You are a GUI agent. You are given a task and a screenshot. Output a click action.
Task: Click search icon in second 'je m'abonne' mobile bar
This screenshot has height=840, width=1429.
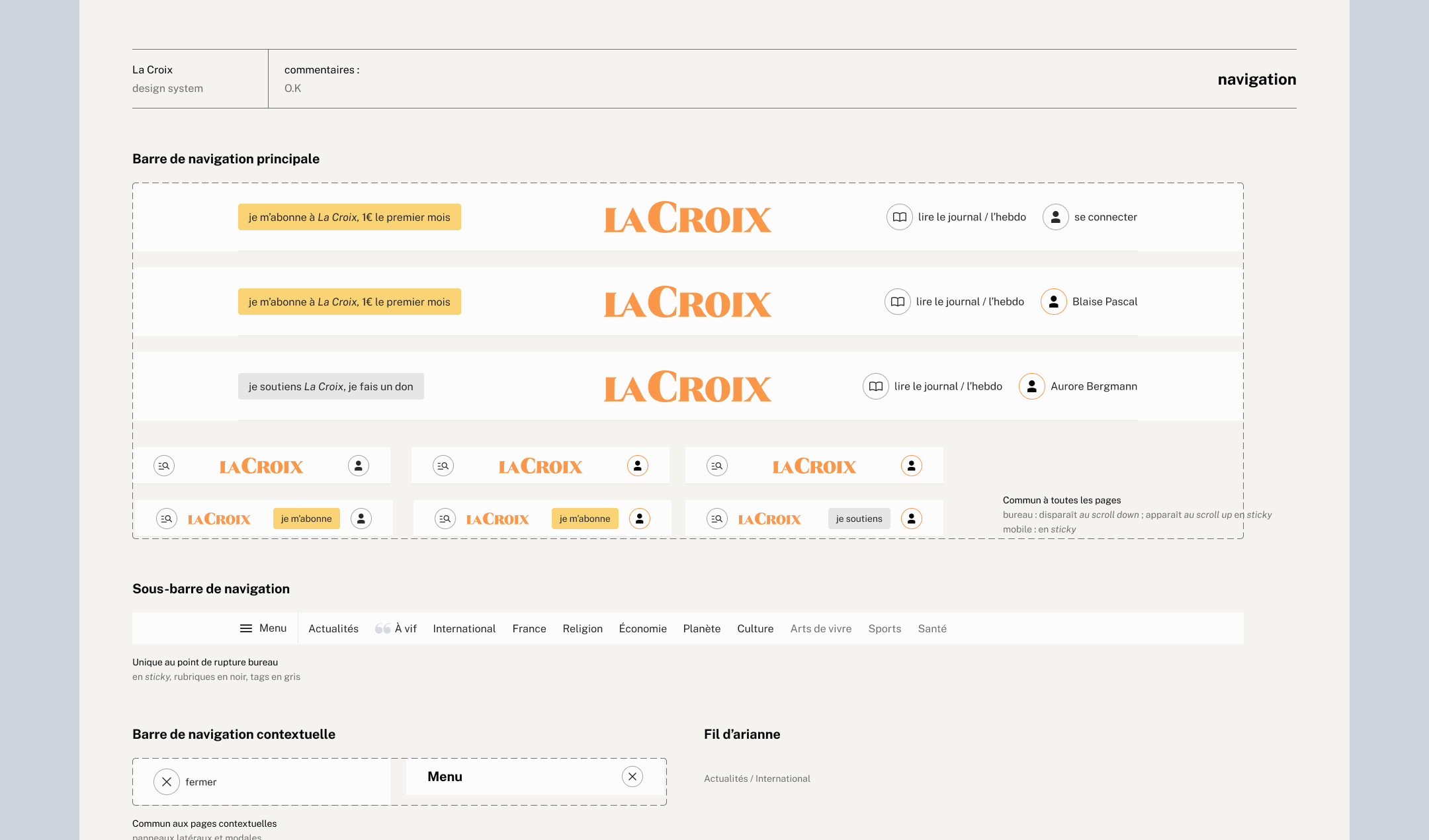pyautogui.click(x=445, y=519)
